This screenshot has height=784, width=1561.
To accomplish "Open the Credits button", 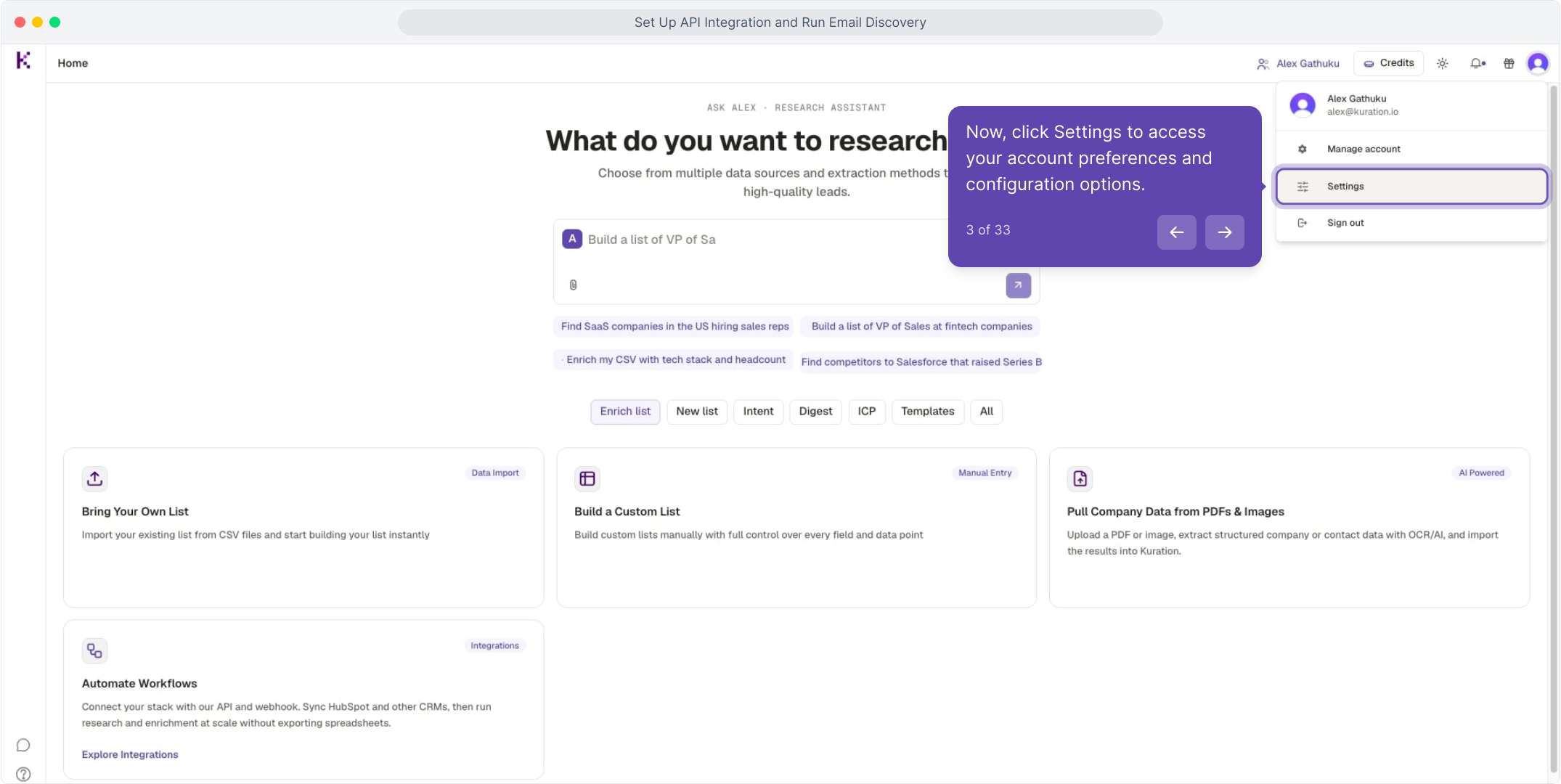I will (1388, 63).
